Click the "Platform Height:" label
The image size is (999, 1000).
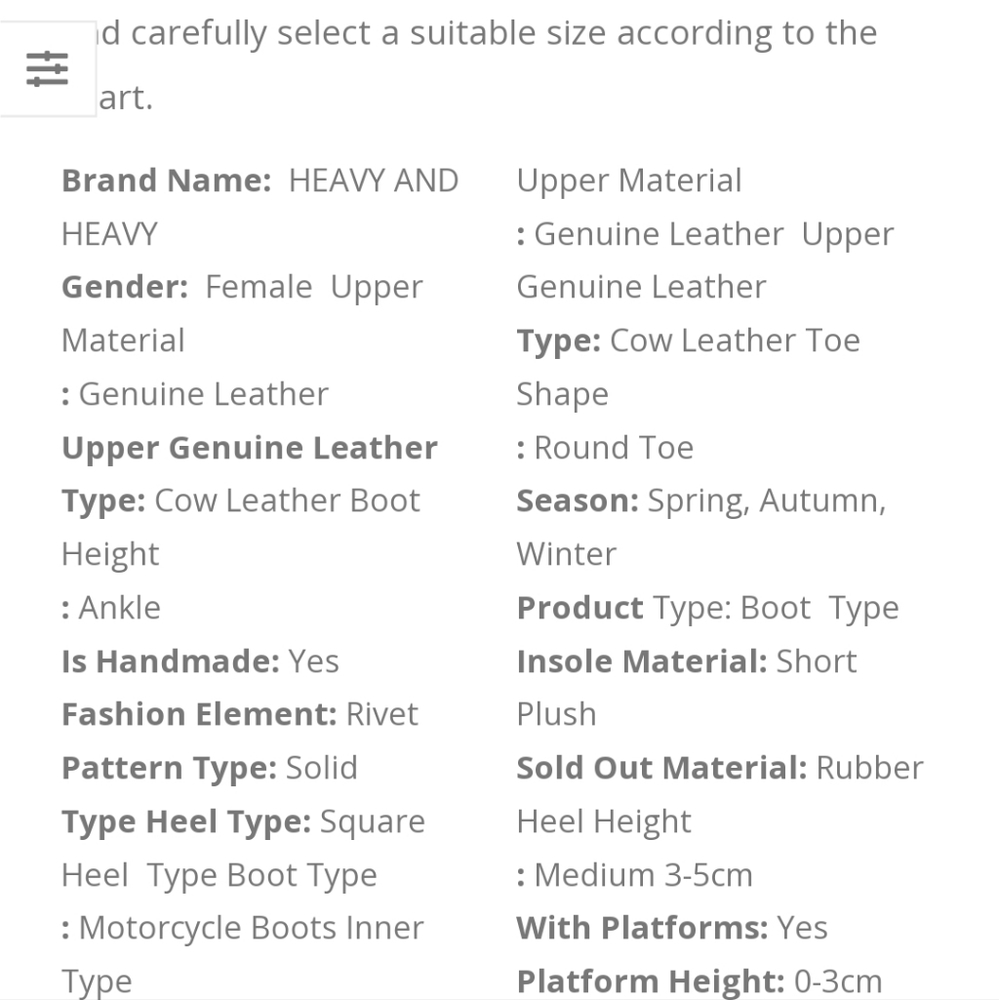coord(650,981)
